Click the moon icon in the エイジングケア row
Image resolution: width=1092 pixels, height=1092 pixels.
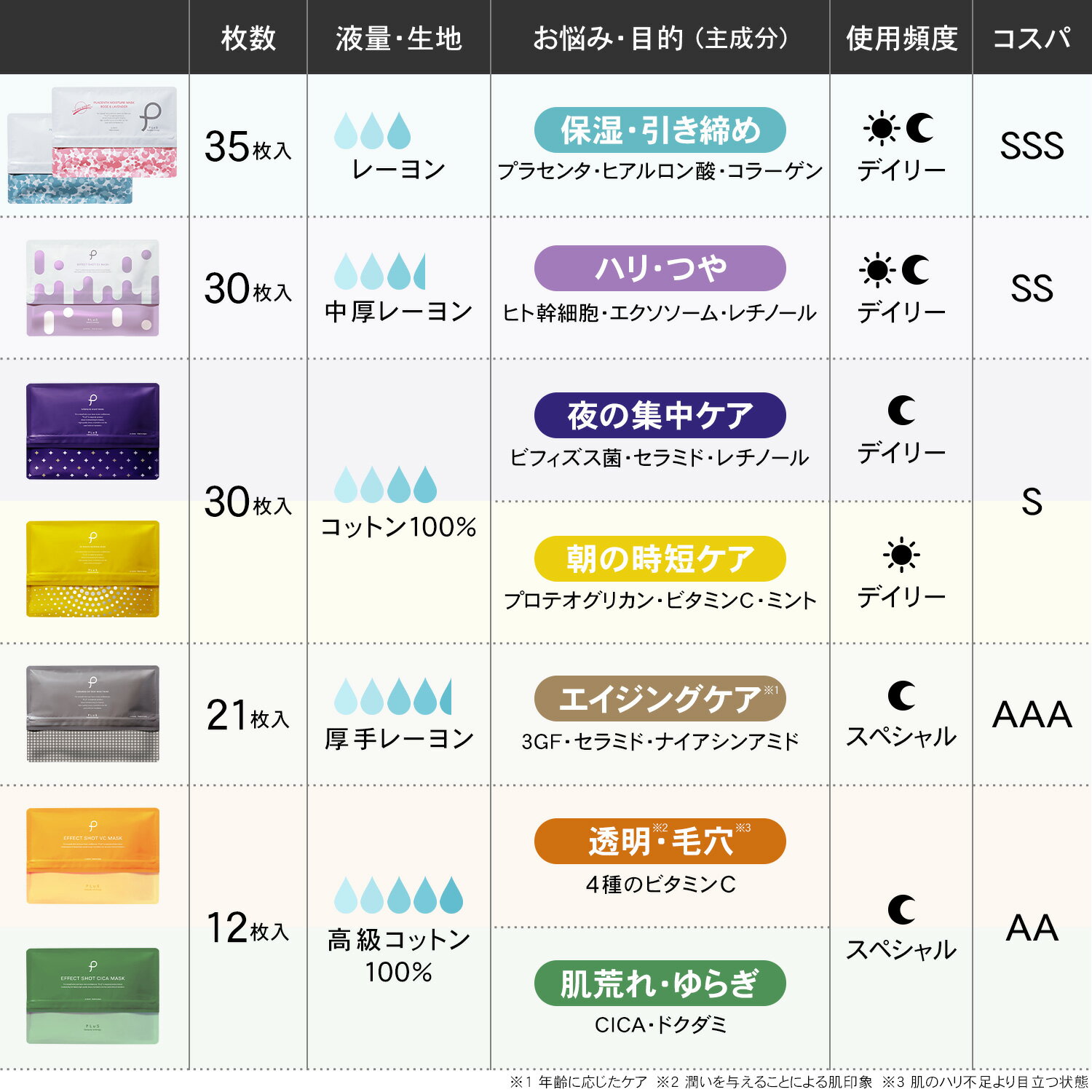coord(901,695)
